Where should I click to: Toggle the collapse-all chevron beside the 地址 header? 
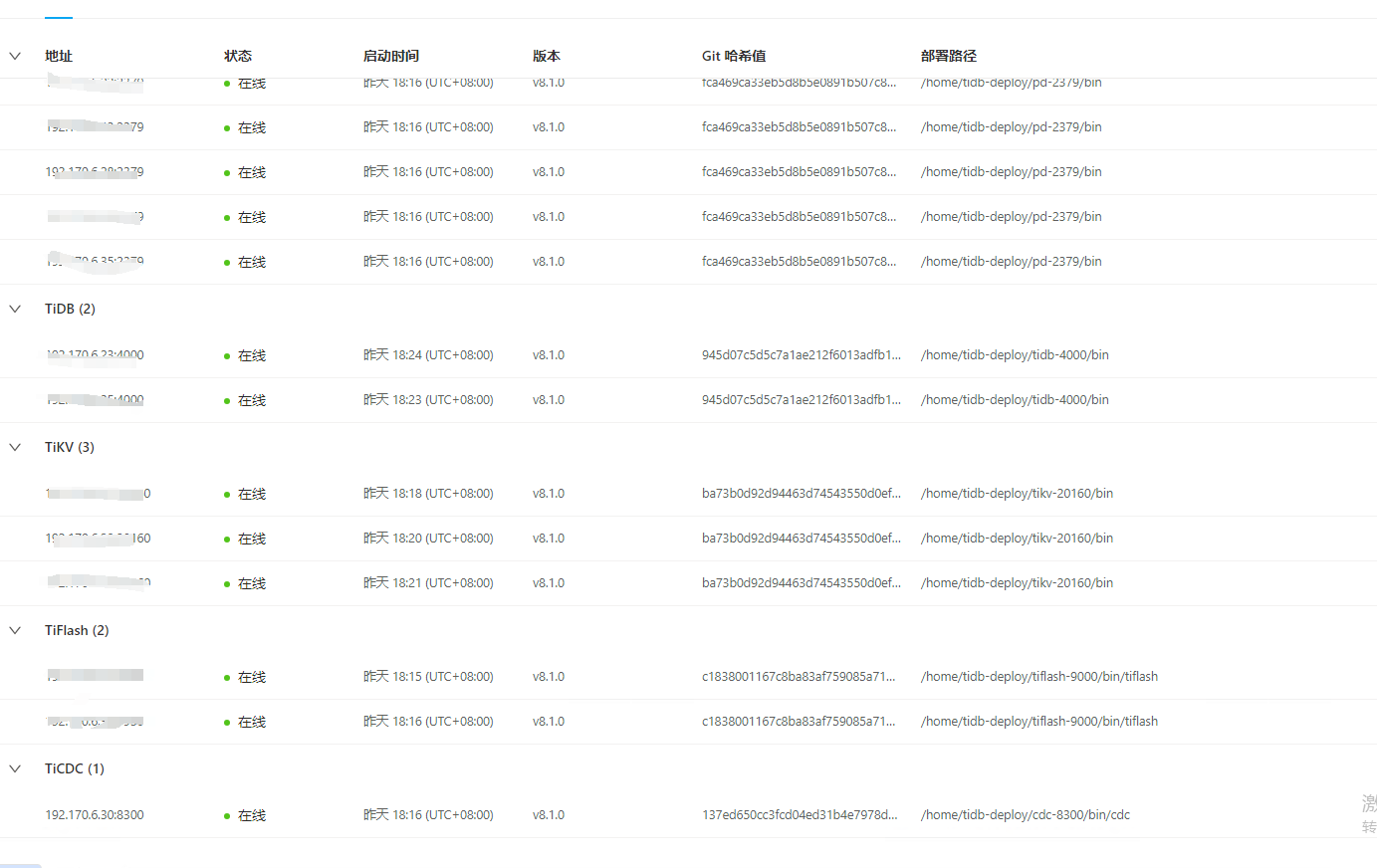[15, 56]
